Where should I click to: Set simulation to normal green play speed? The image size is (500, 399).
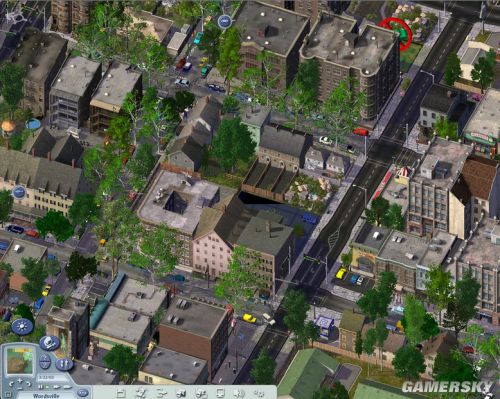click(48, 387)
